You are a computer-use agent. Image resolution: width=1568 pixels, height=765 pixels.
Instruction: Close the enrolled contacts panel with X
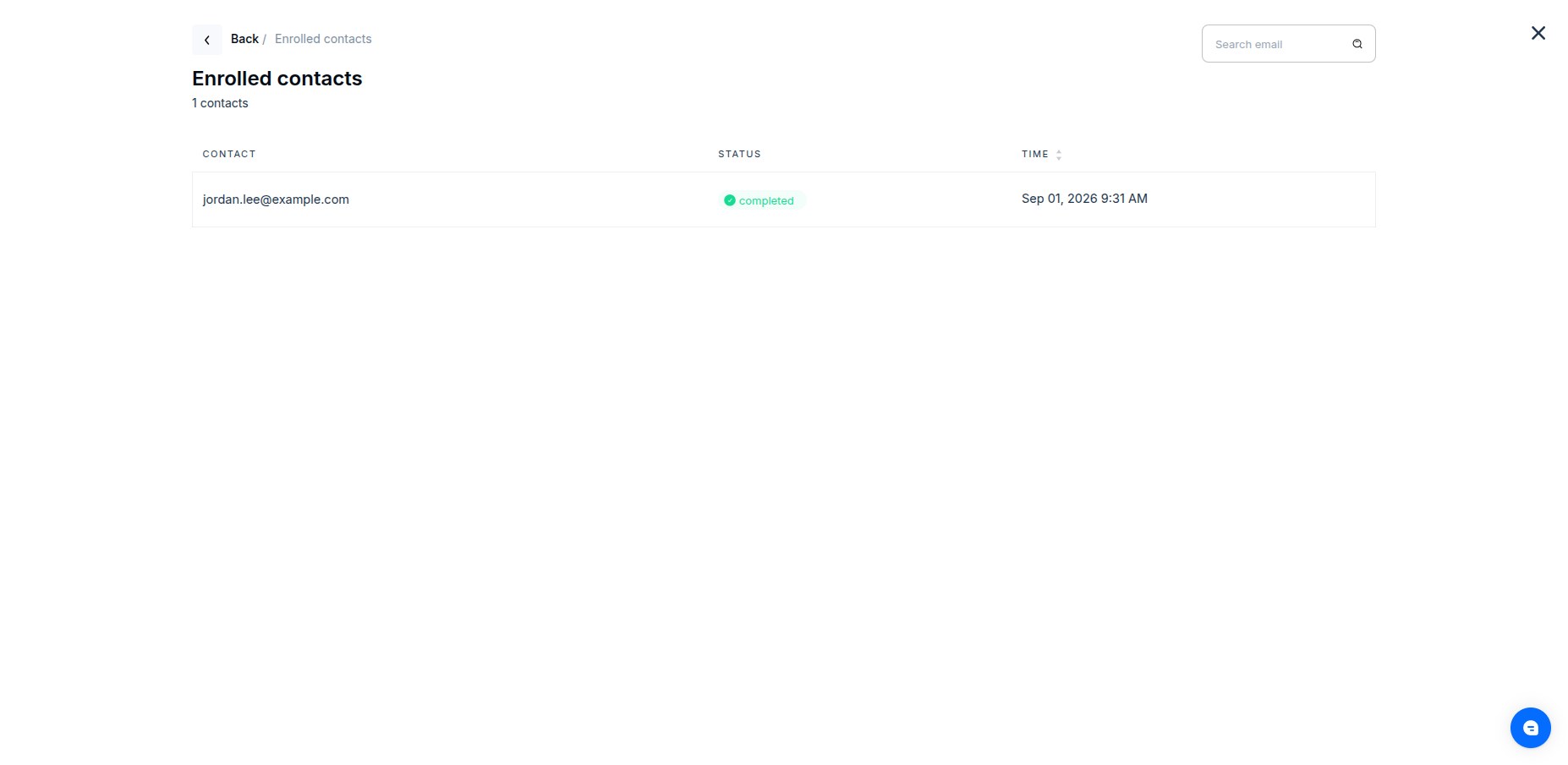1538,33
